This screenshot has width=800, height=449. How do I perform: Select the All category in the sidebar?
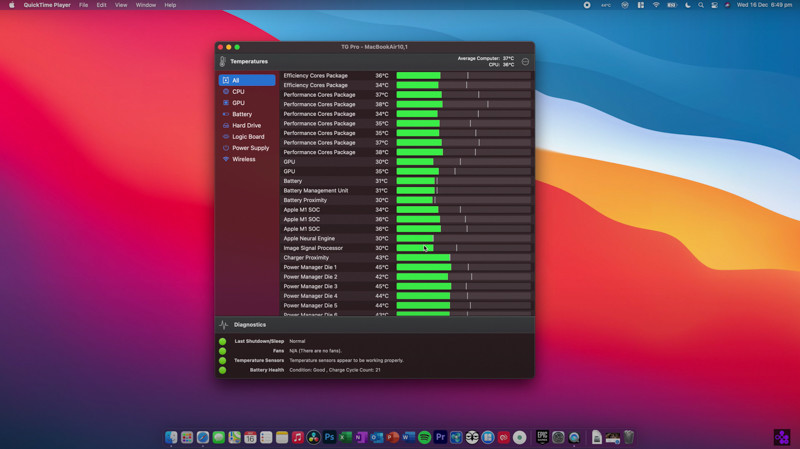(247, 80)
